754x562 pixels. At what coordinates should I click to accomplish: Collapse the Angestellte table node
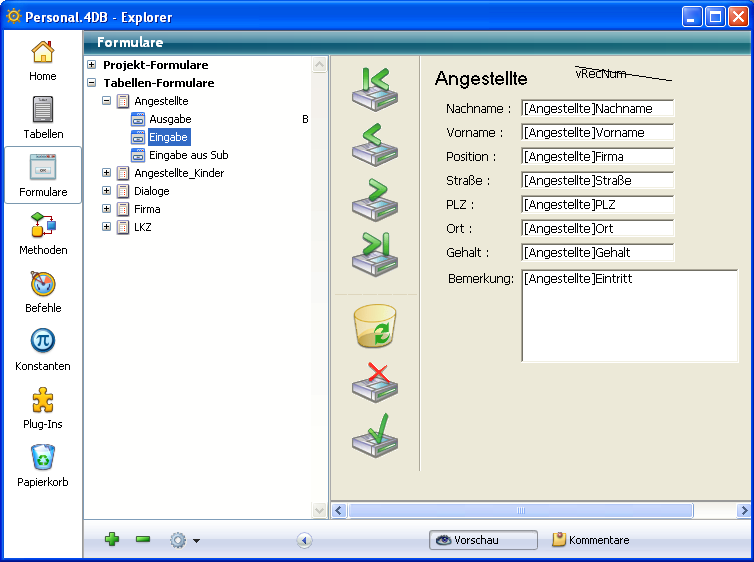[x=107, y=101]
